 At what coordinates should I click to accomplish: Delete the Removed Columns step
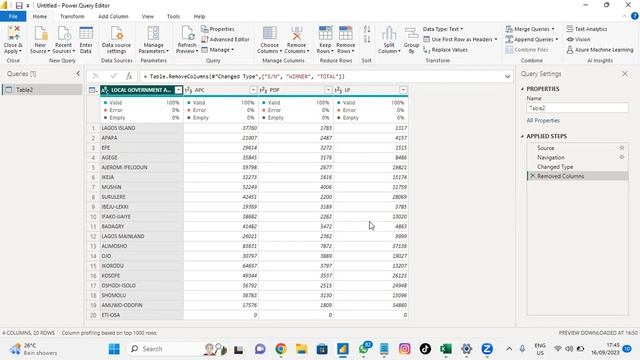pyautogui.click(x=532, y=176)
